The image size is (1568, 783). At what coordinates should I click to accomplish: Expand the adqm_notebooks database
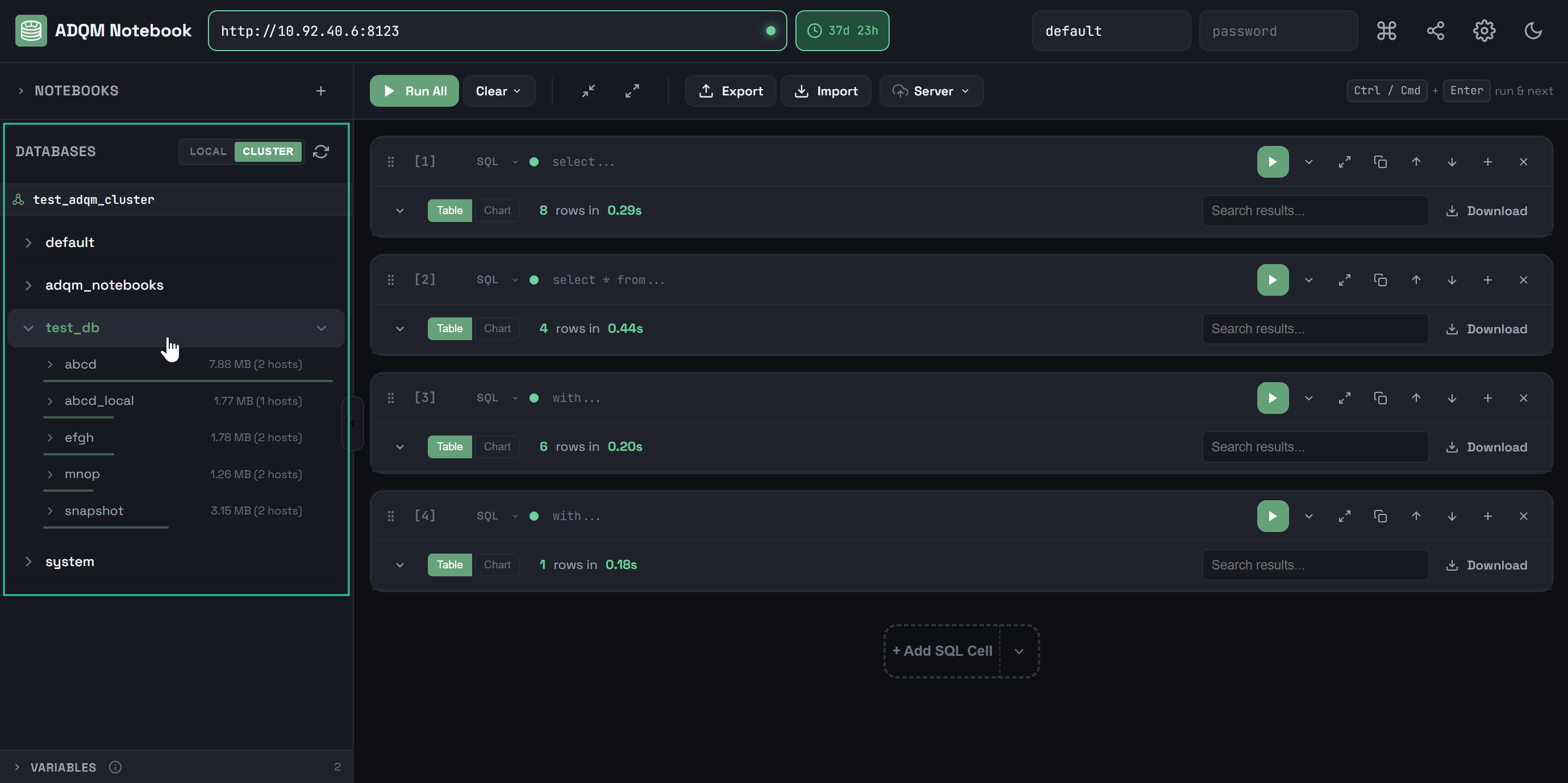(x=104, y=284)
